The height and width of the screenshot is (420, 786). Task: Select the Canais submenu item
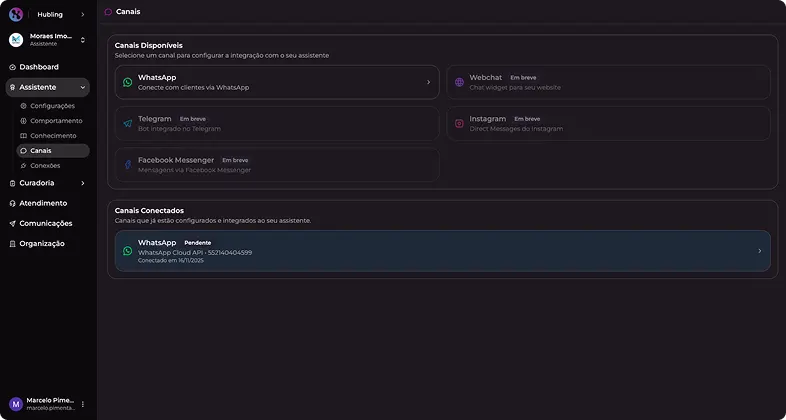click(x=53, y=151)
